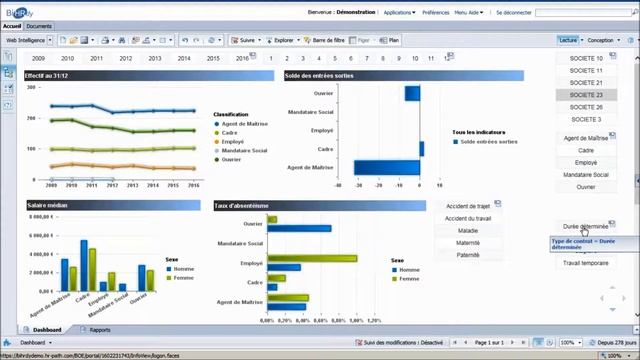The height and width of the screenshot is (360, 640).
Task: Expand the Suivre dropdown arrow
Action: tap(259, 40)
